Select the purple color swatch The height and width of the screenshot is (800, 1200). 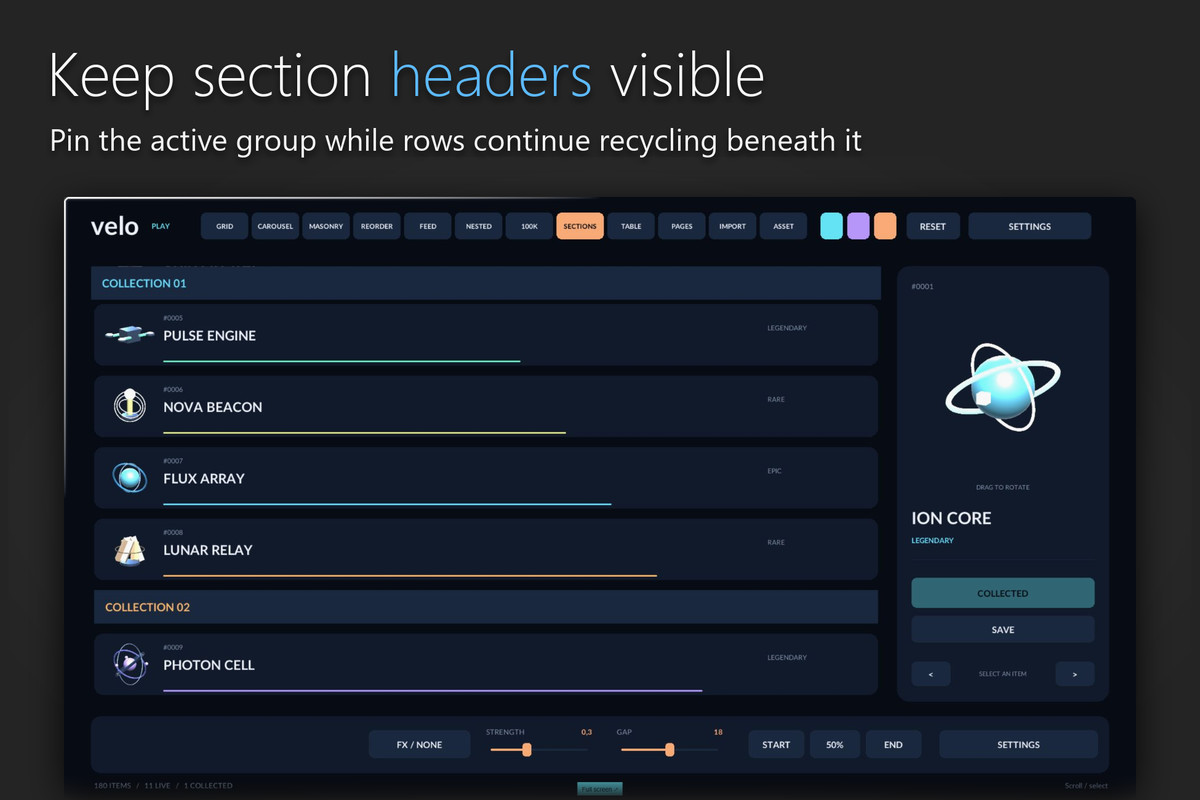pos(858,226)
